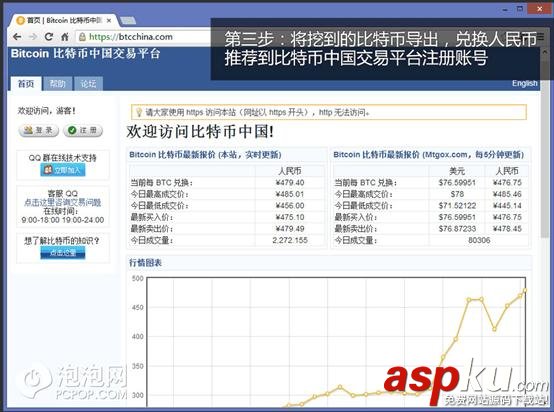
Task: Click the green padlock security icon
Action: pyautogui.click(x=82, y=37)
